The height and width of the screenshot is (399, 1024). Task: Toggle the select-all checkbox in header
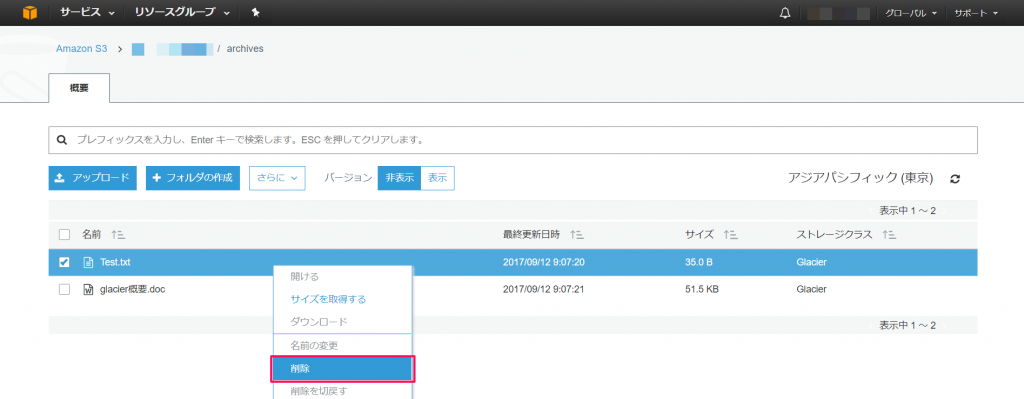tap(64, 234)
